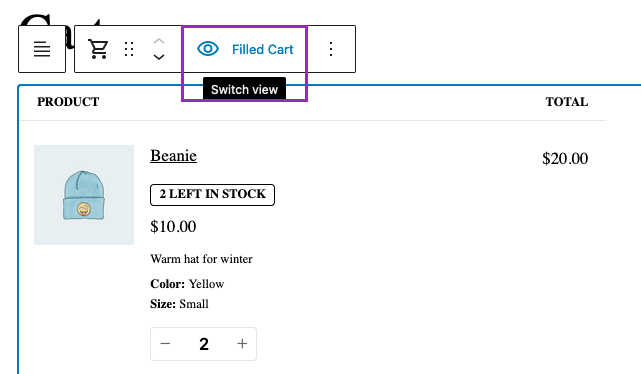Increase Beanie quantity with plus
The image size is (641, 374).
pyautogui.click(x=242, y=344)
